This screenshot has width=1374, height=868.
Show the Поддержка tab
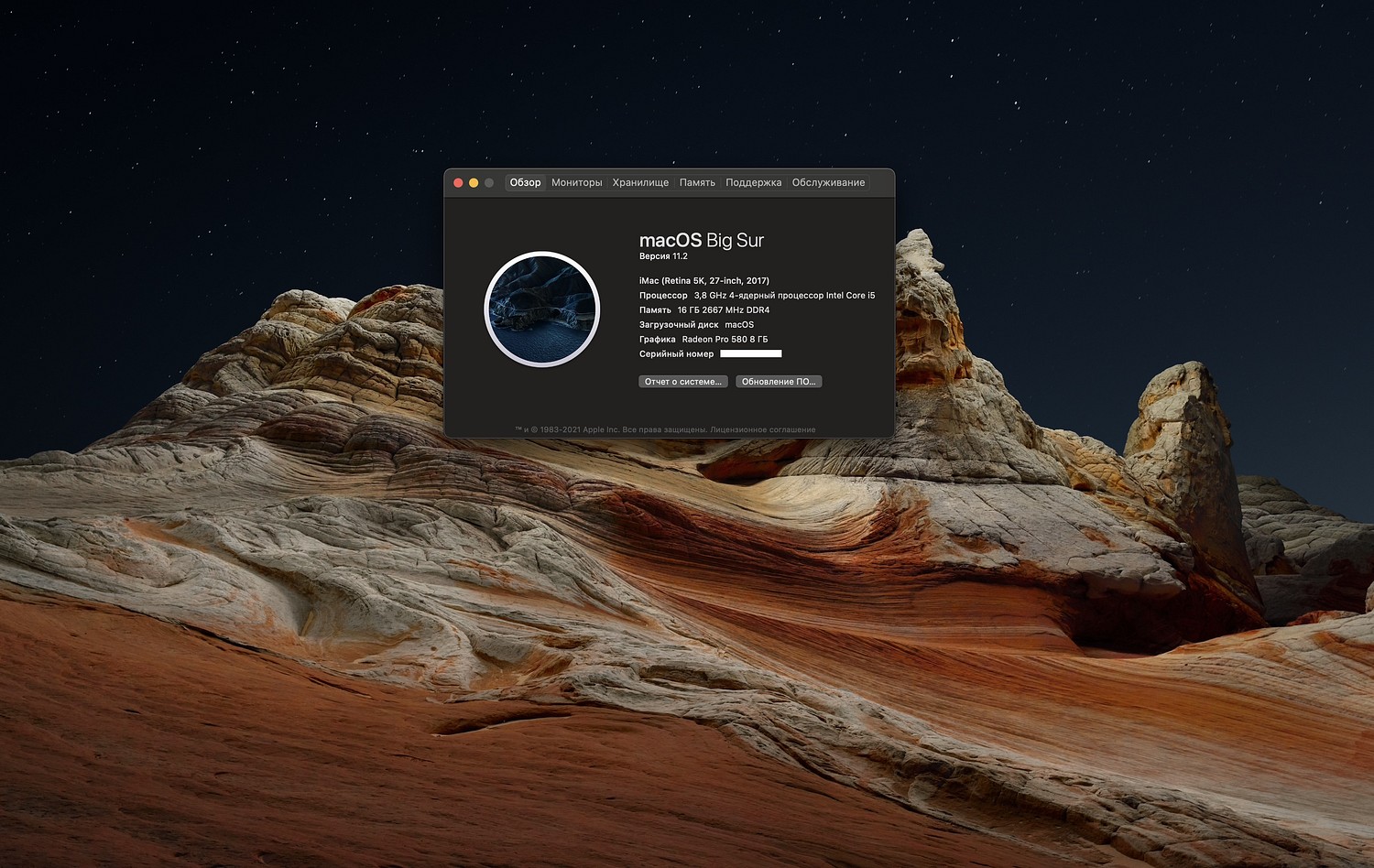[x=754, y=183]
